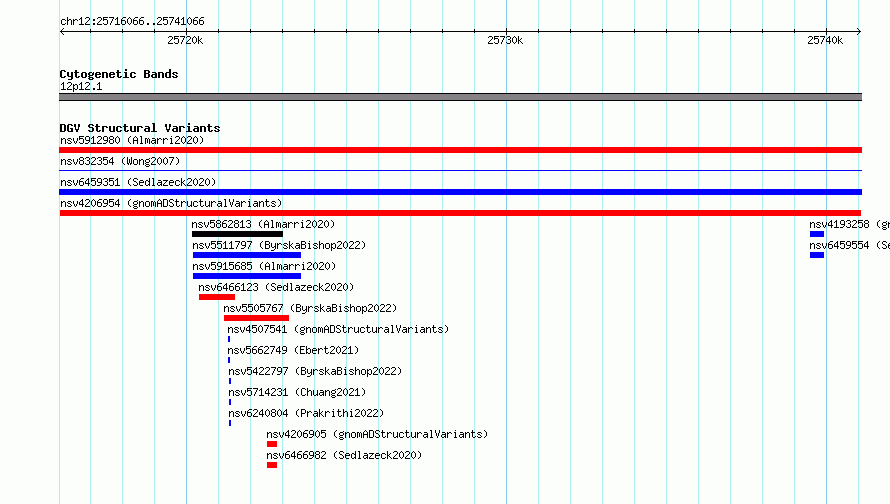
Task: Select the nsv4193258 variant label
Action: click(849, 224)
